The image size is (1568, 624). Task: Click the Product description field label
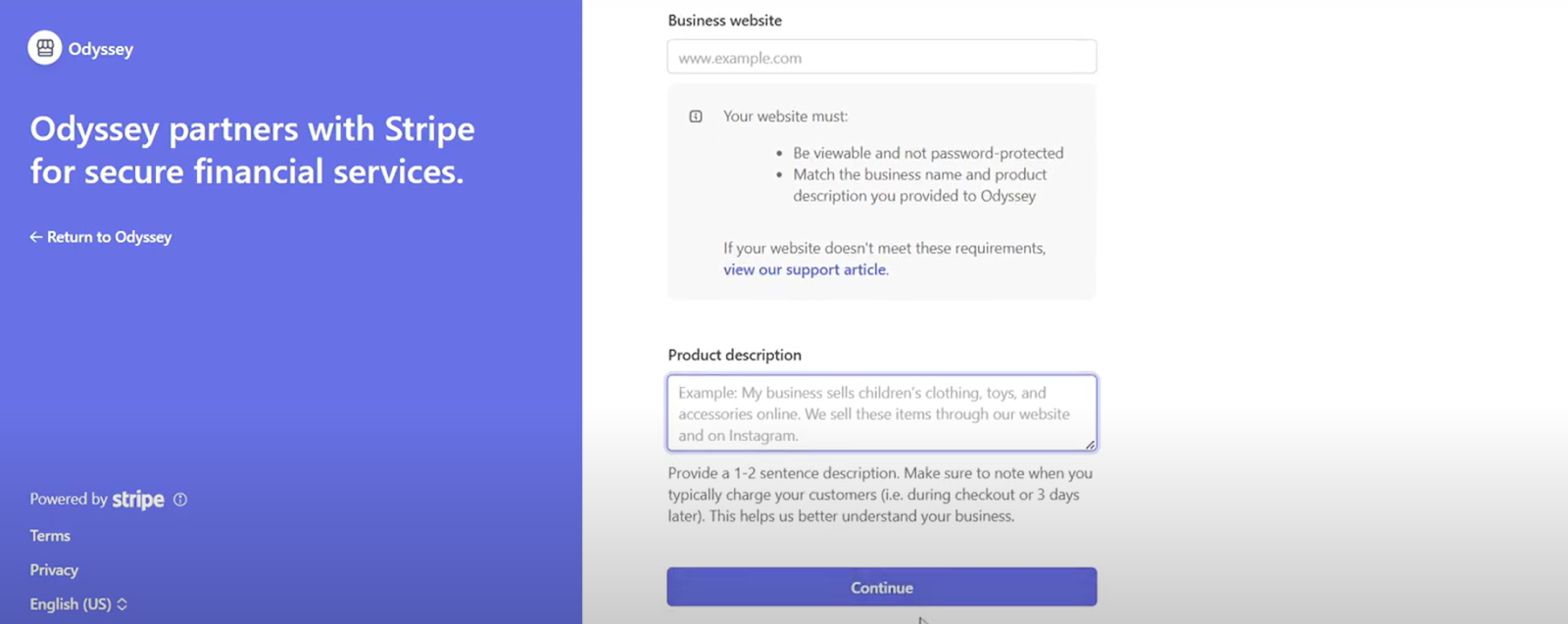click(735, 355)
